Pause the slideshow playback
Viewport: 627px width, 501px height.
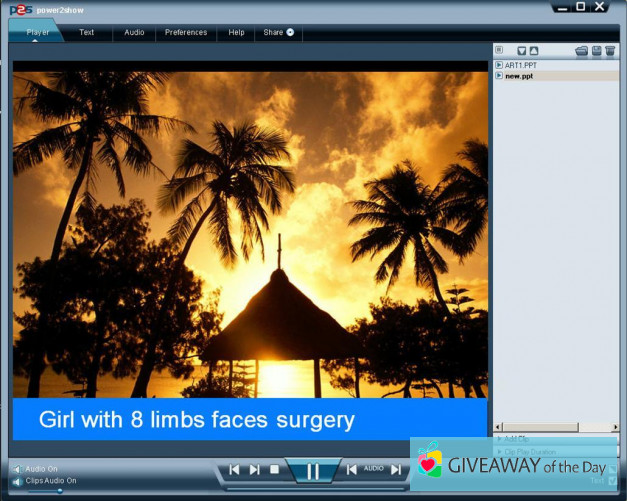312,470
